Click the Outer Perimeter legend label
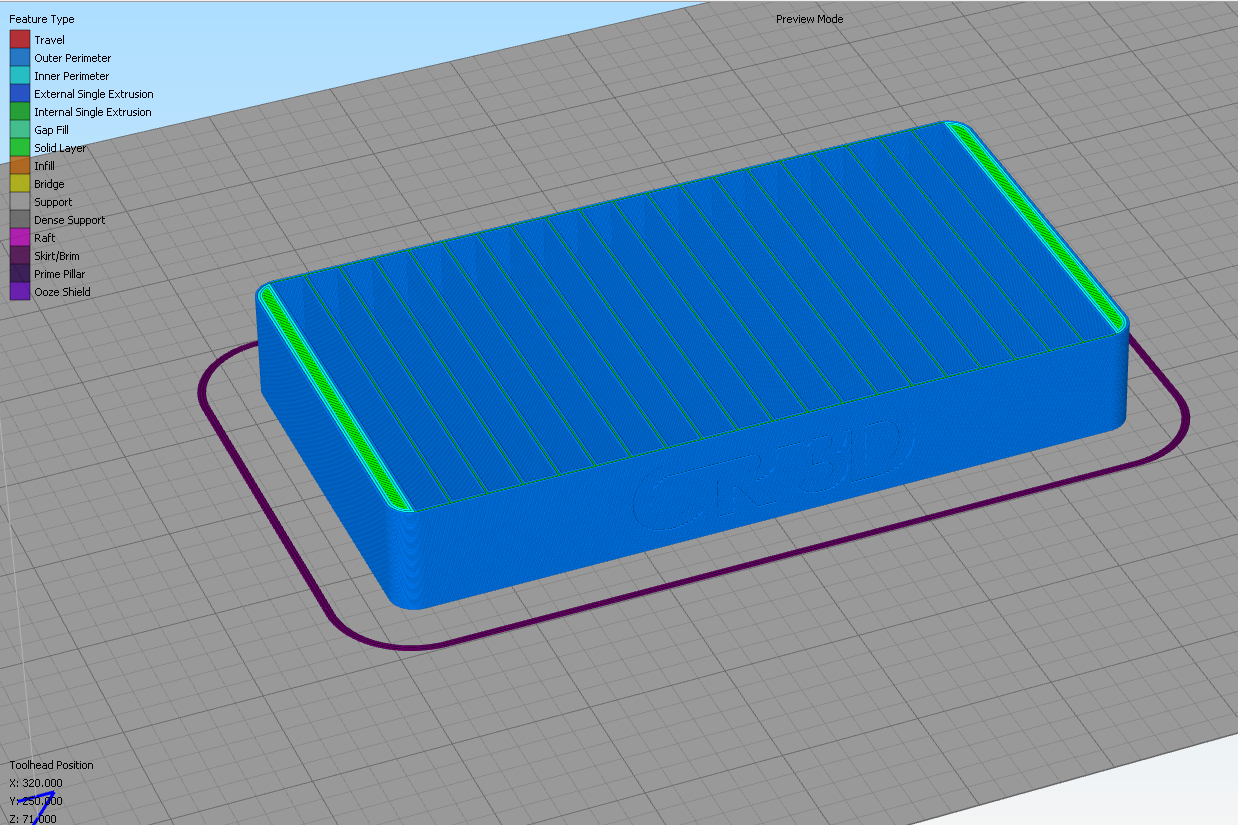 point(73,58)
